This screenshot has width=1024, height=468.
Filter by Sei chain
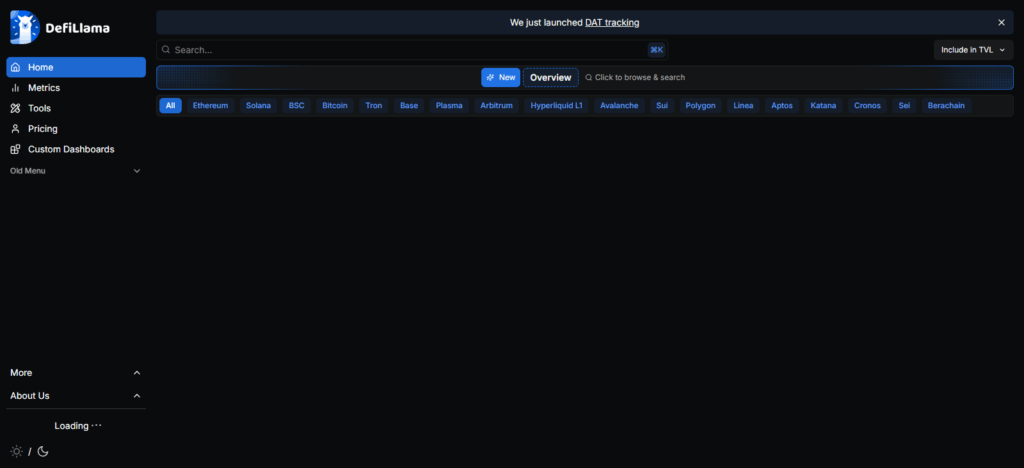(x=904, y=105)
